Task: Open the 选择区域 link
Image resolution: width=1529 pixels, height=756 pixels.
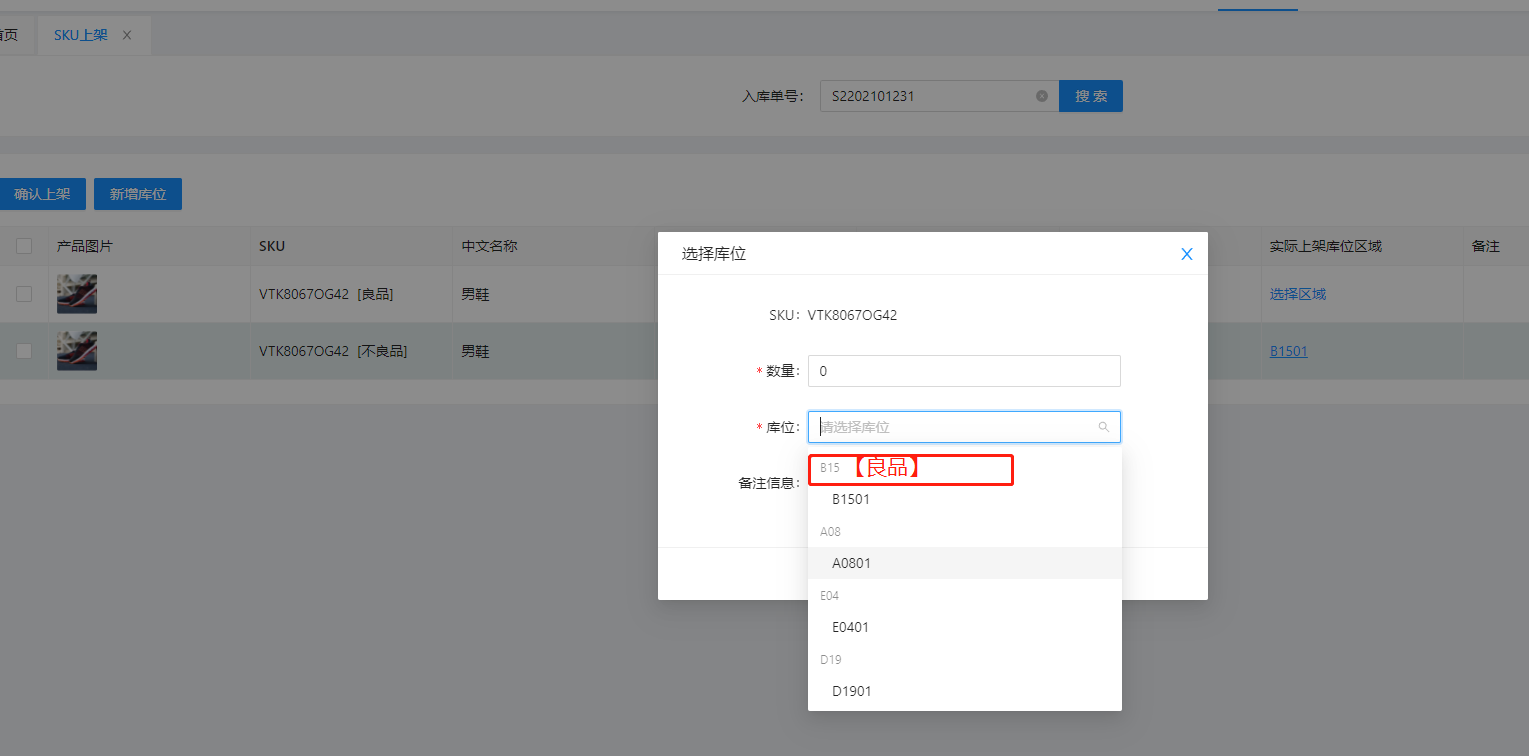Action: 1297,294
